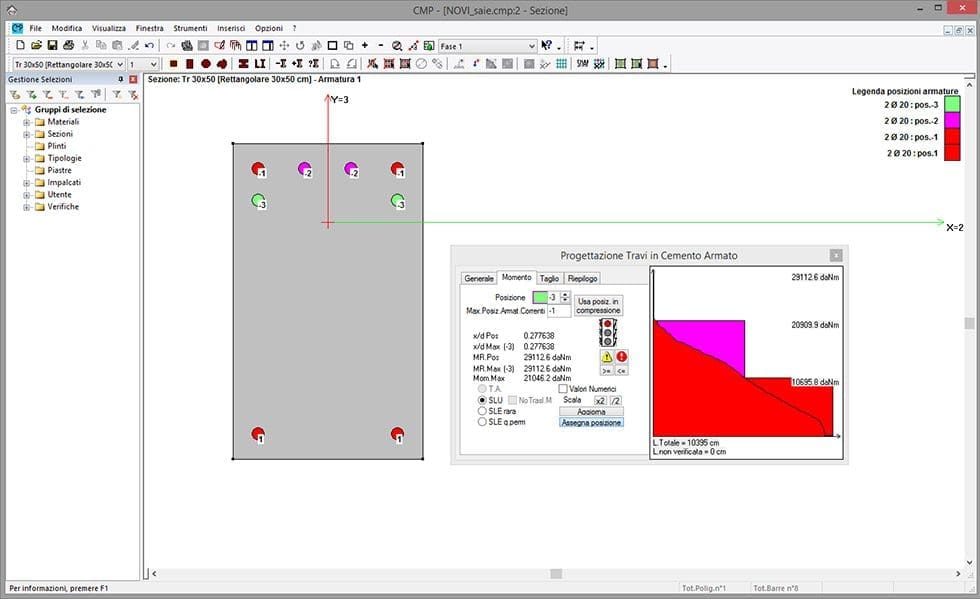
Task: Click the Max.Posiz.Armat.Correnti input field
Action: point(558,312)
